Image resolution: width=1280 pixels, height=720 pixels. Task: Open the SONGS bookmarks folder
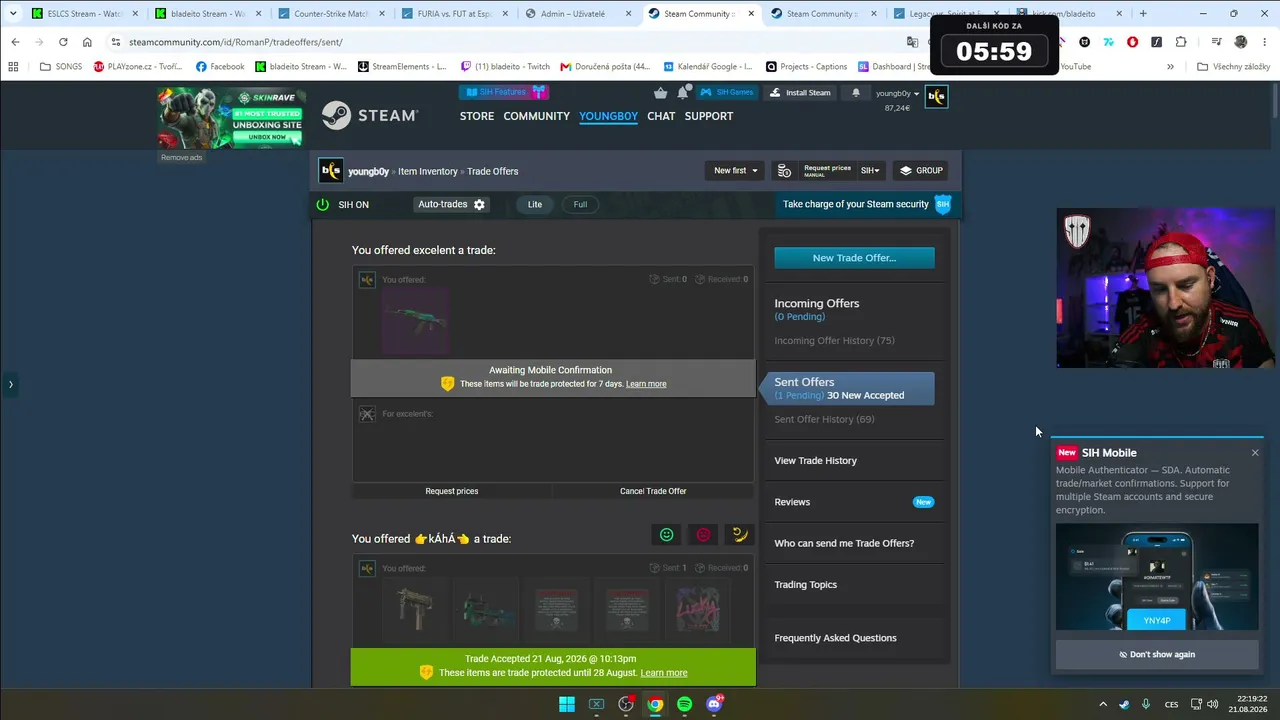[61, 67]
